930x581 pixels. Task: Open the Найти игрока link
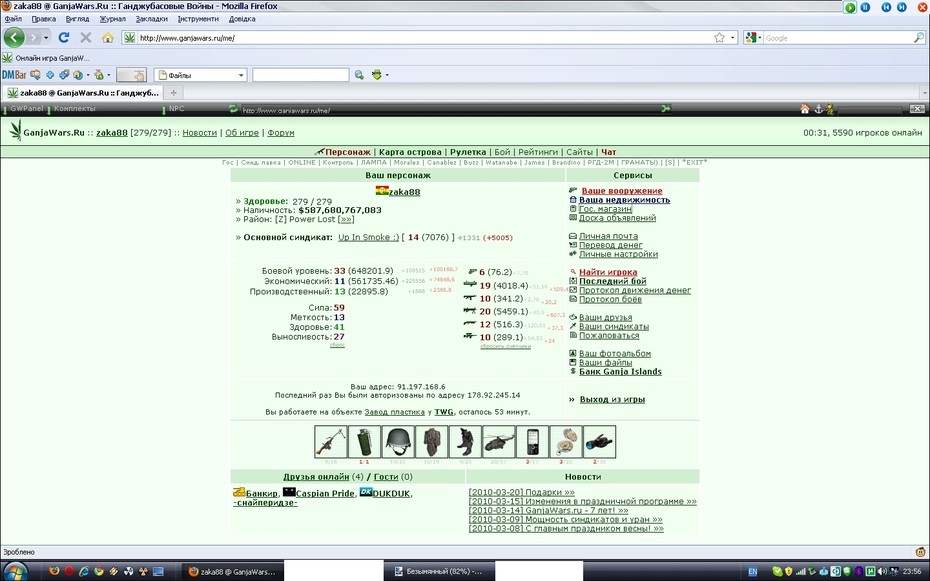pos(608,272)
